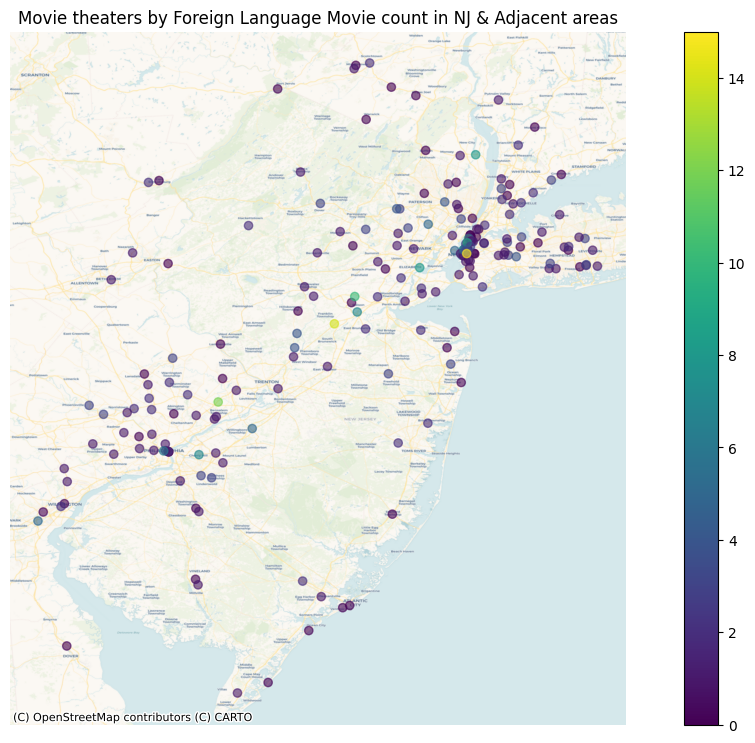Select the purple marker above Dover
Screen dimensions: 755x743
pos(67,646)
